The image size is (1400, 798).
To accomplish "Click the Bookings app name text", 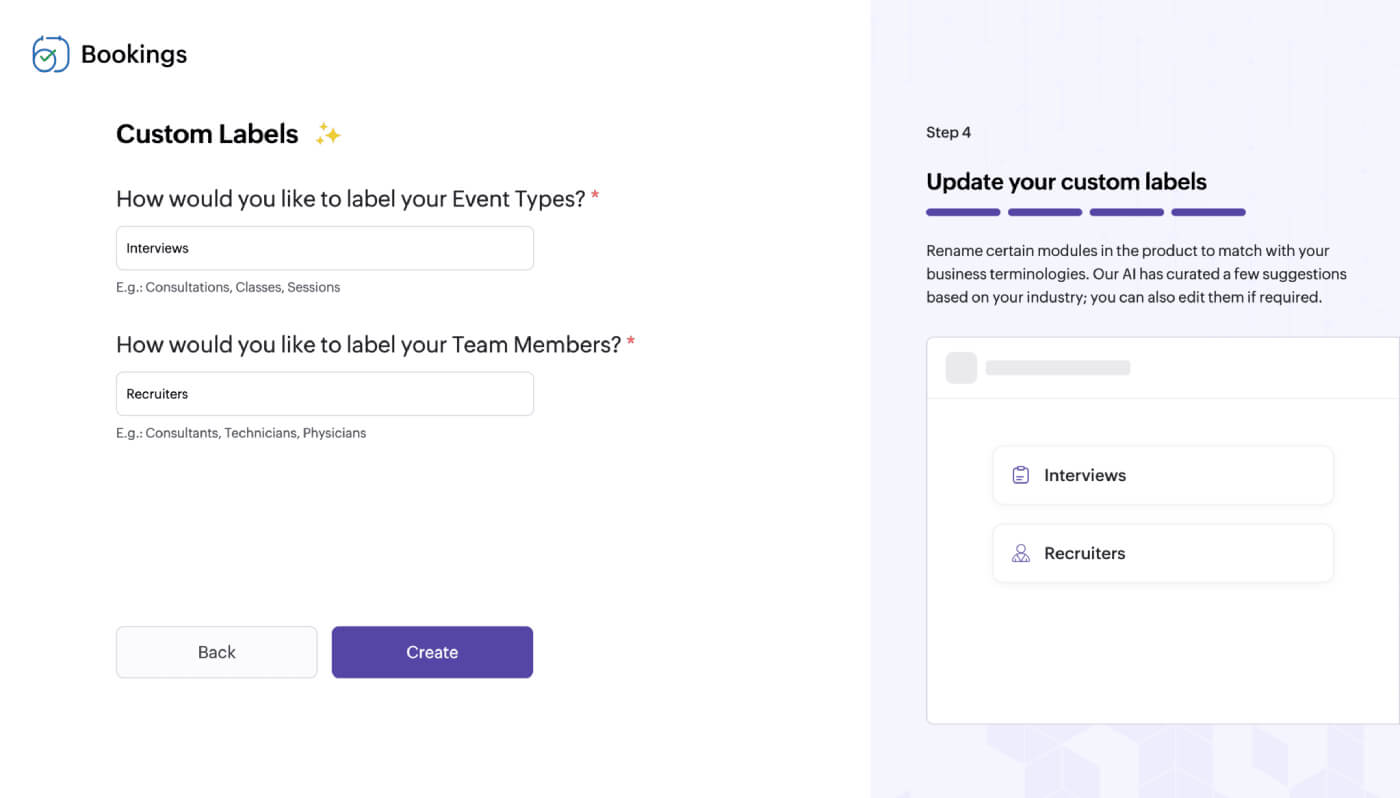I will 134,54.
